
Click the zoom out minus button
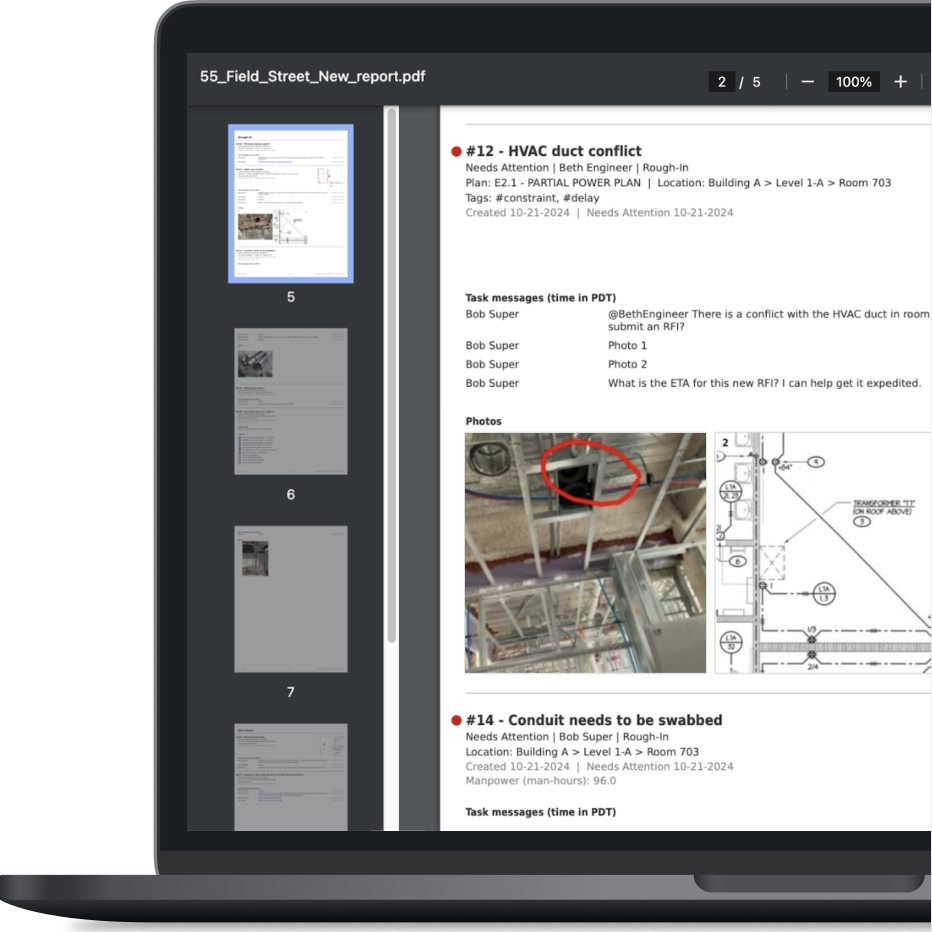(x=808, y=82)
